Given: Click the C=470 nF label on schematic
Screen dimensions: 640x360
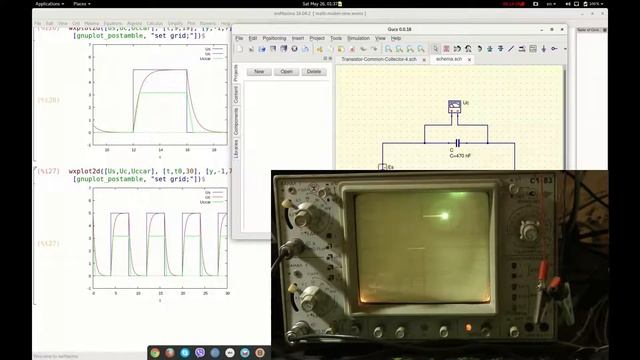Looking at the screenshot, I should [460, 156].
